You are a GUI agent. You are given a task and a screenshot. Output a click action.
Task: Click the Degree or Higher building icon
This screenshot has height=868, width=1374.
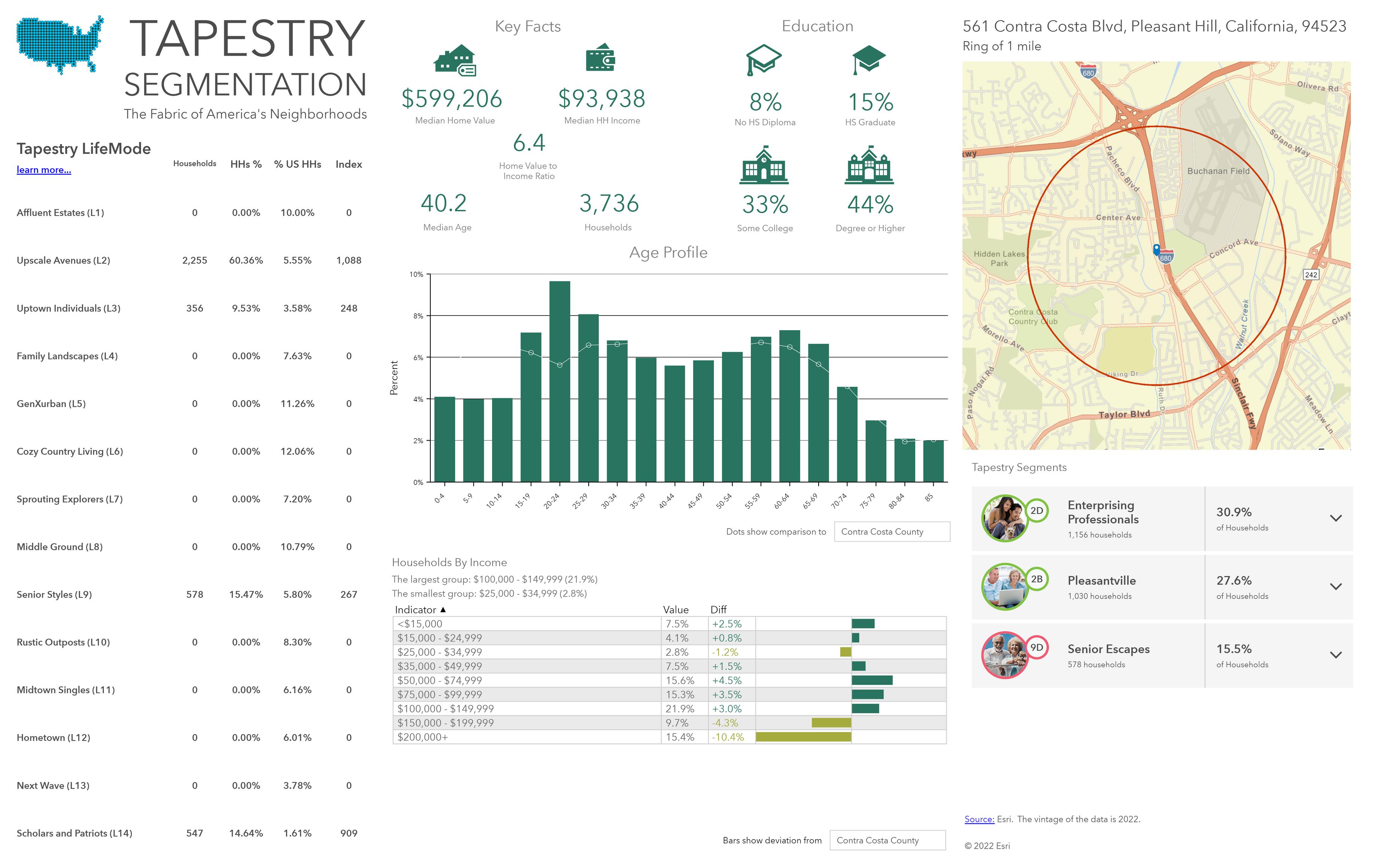pyautogui.click(x=869, y=165)
